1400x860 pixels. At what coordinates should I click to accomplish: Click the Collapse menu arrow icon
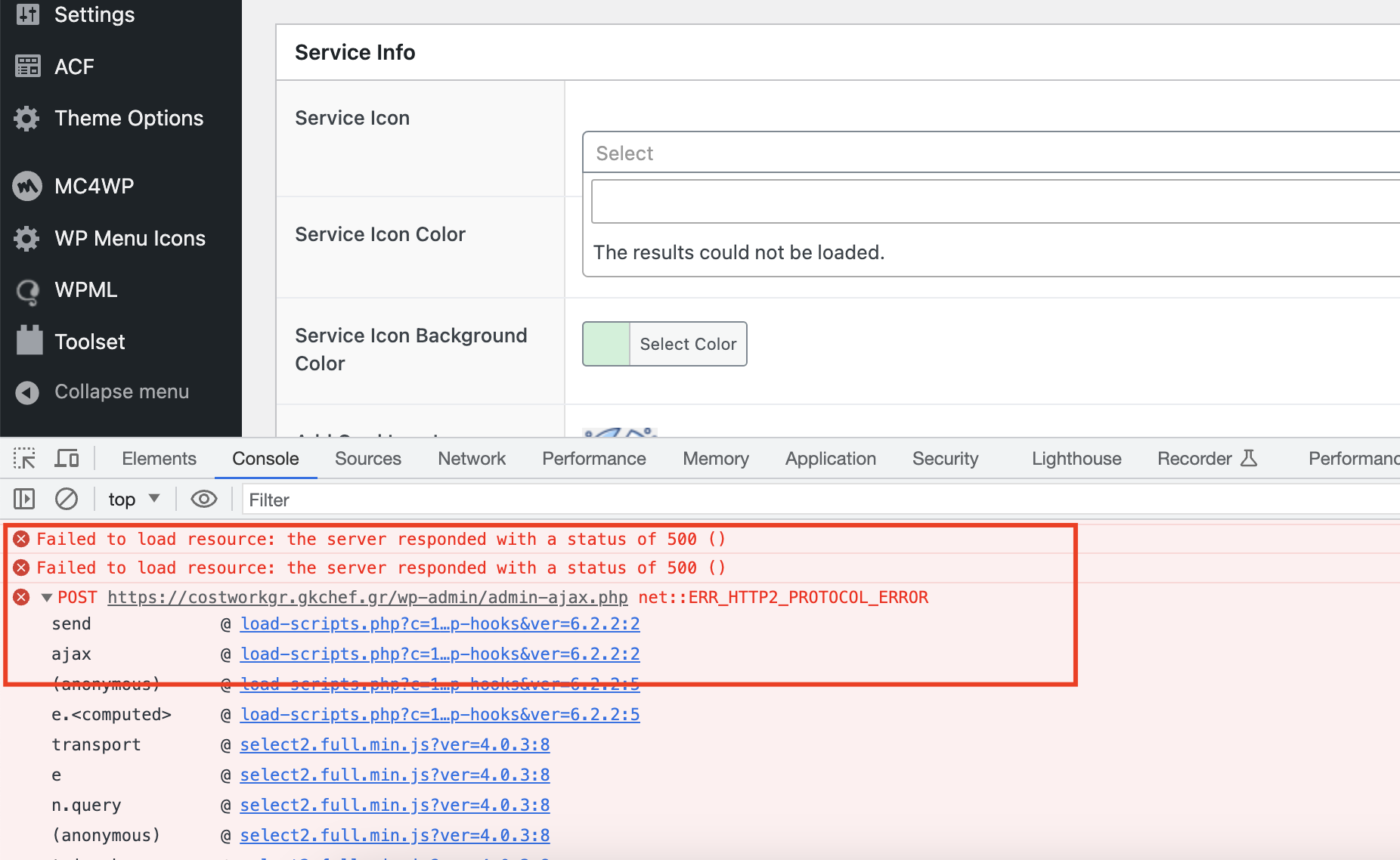click(27, 392)
